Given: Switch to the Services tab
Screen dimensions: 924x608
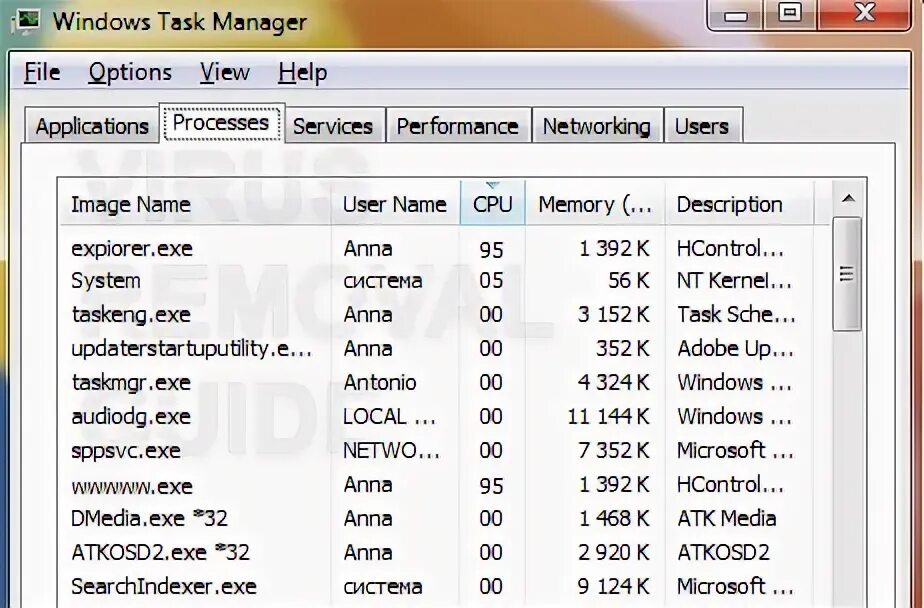Looking at the screenshot, I should pos(334,125).
